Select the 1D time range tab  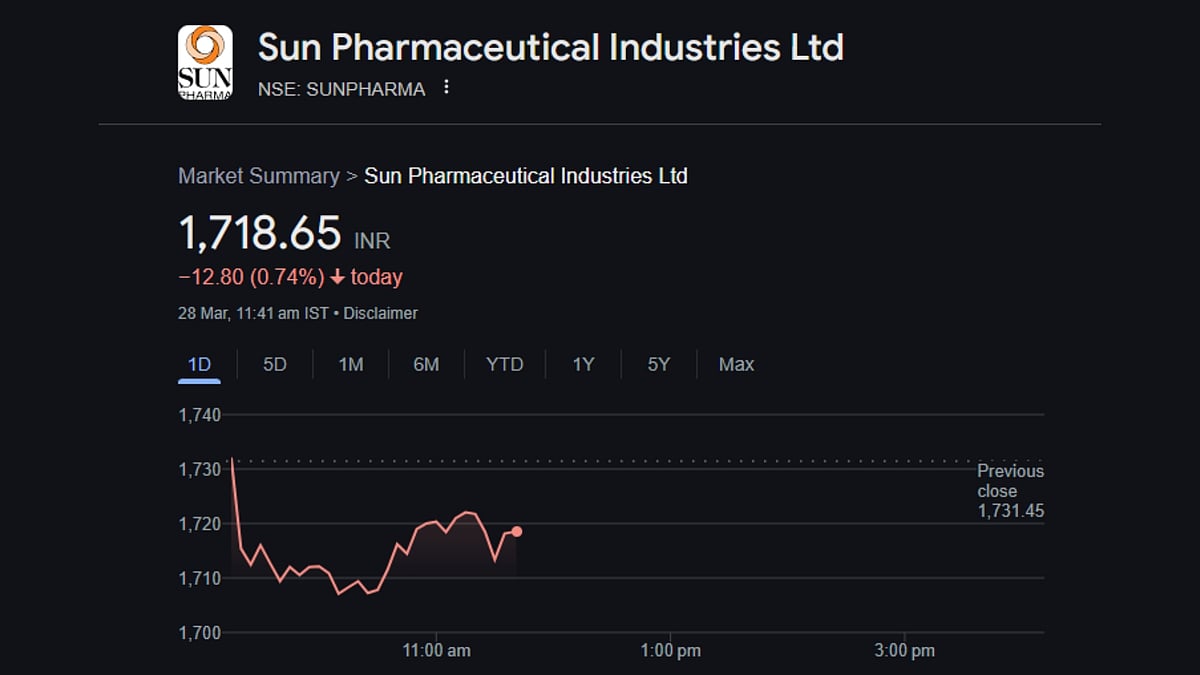click(x=199, y=364)
